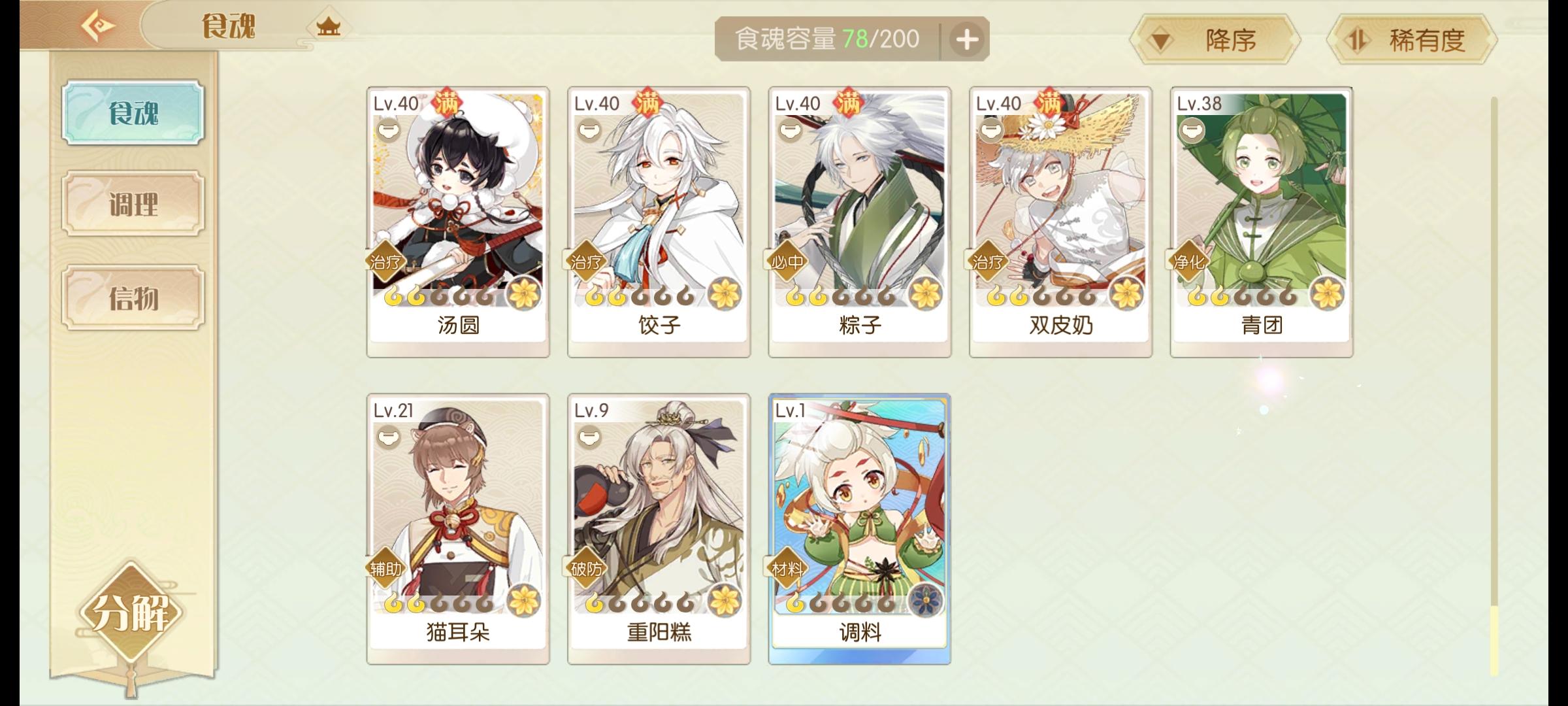
Task: Click the 治疗 badge on 汤圆
Action: [x=385, y=263]
